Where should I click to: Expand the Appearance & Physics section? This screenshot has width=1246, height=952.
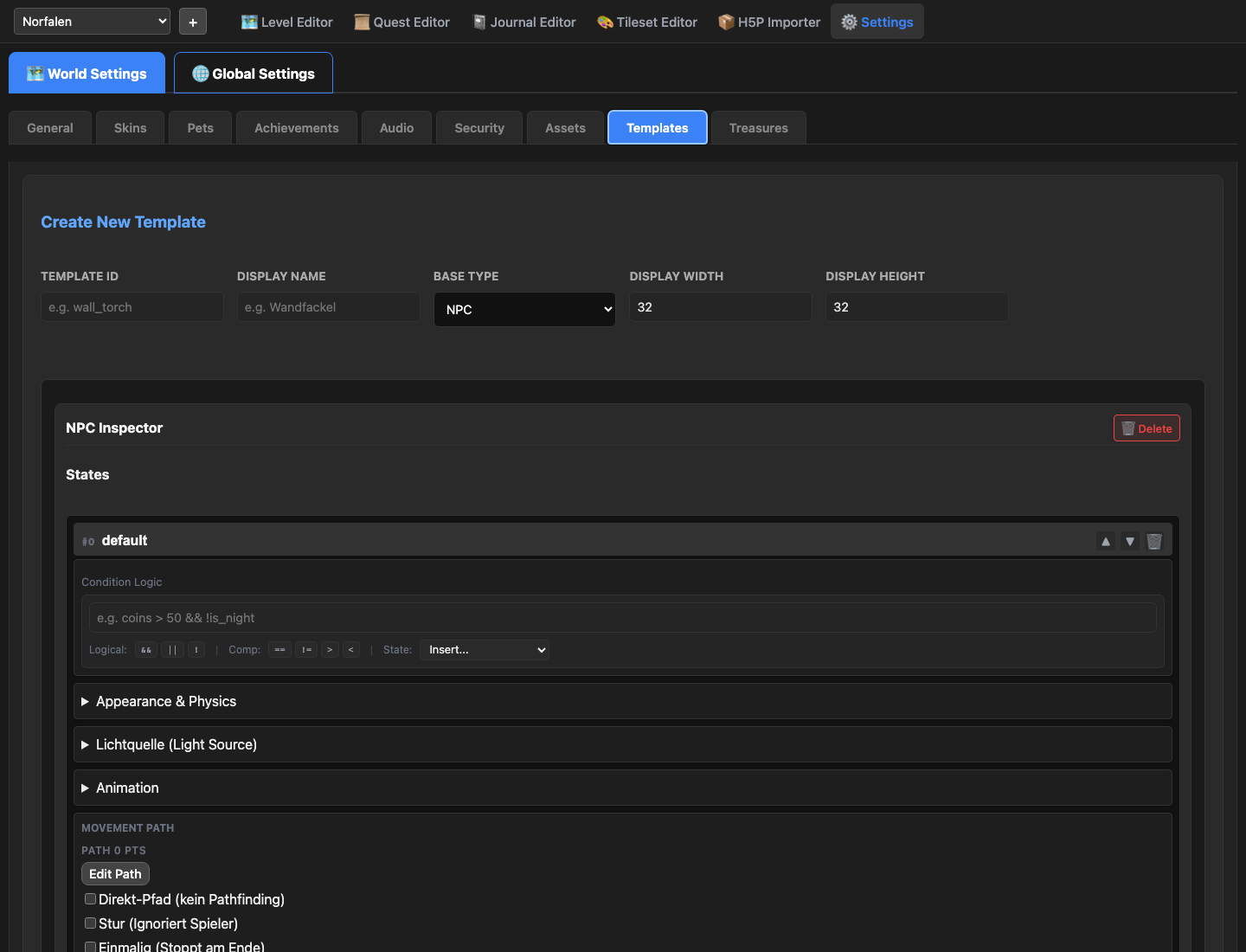[165, 701]
